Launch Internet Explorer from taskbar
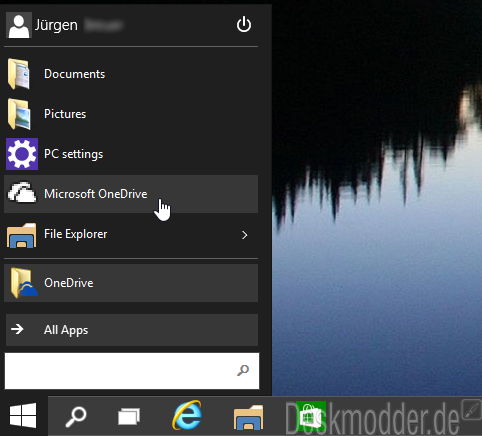 coord(187,416)
